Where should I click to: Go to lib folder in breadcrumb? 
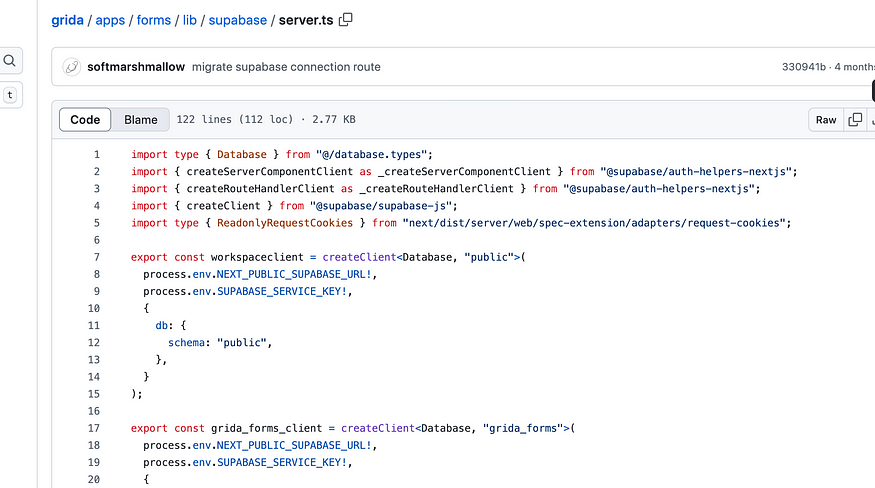coord(190,20)
